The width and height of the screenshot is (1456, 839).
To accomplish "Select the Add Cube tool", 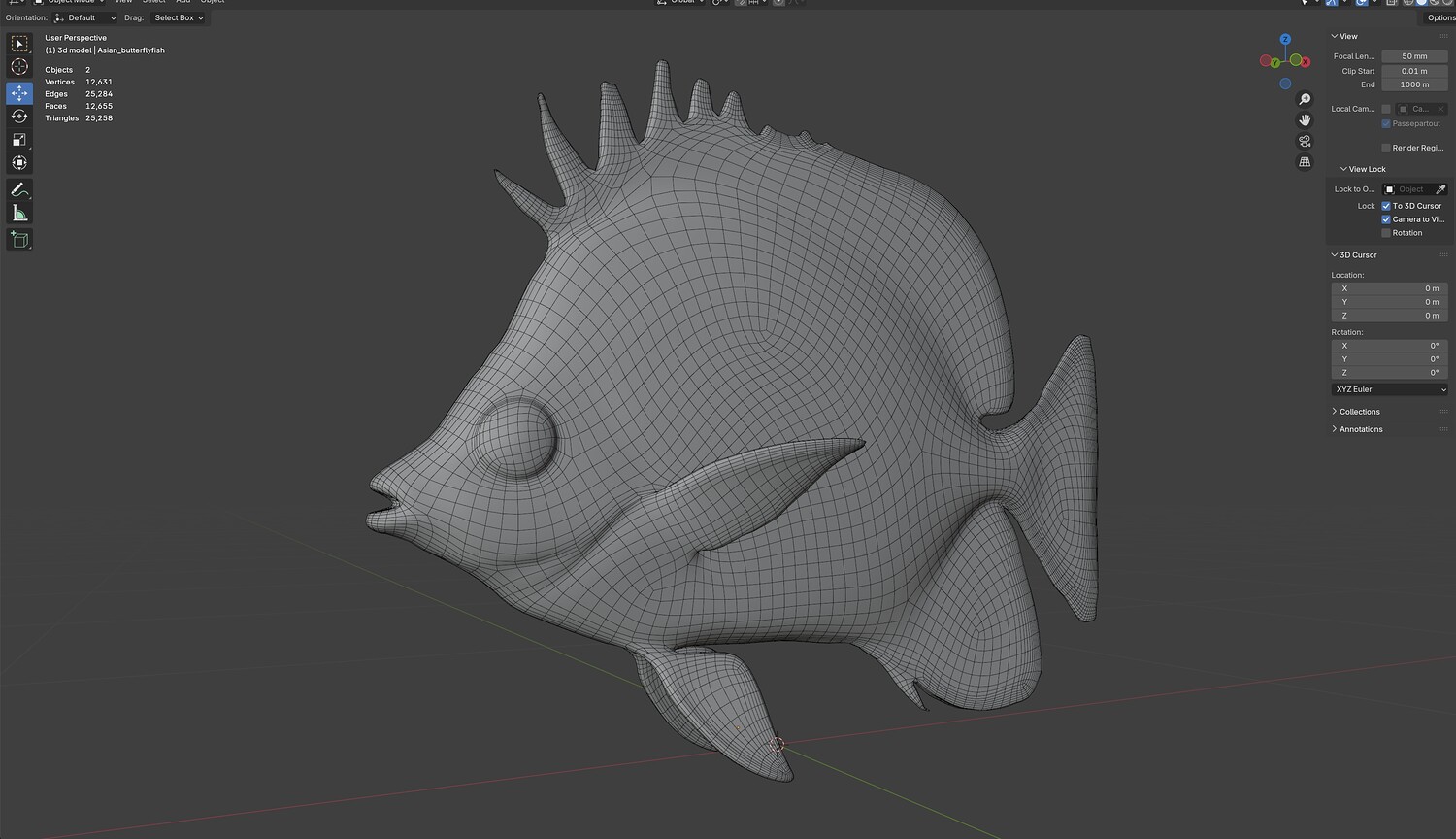I will tap(19, 239).
